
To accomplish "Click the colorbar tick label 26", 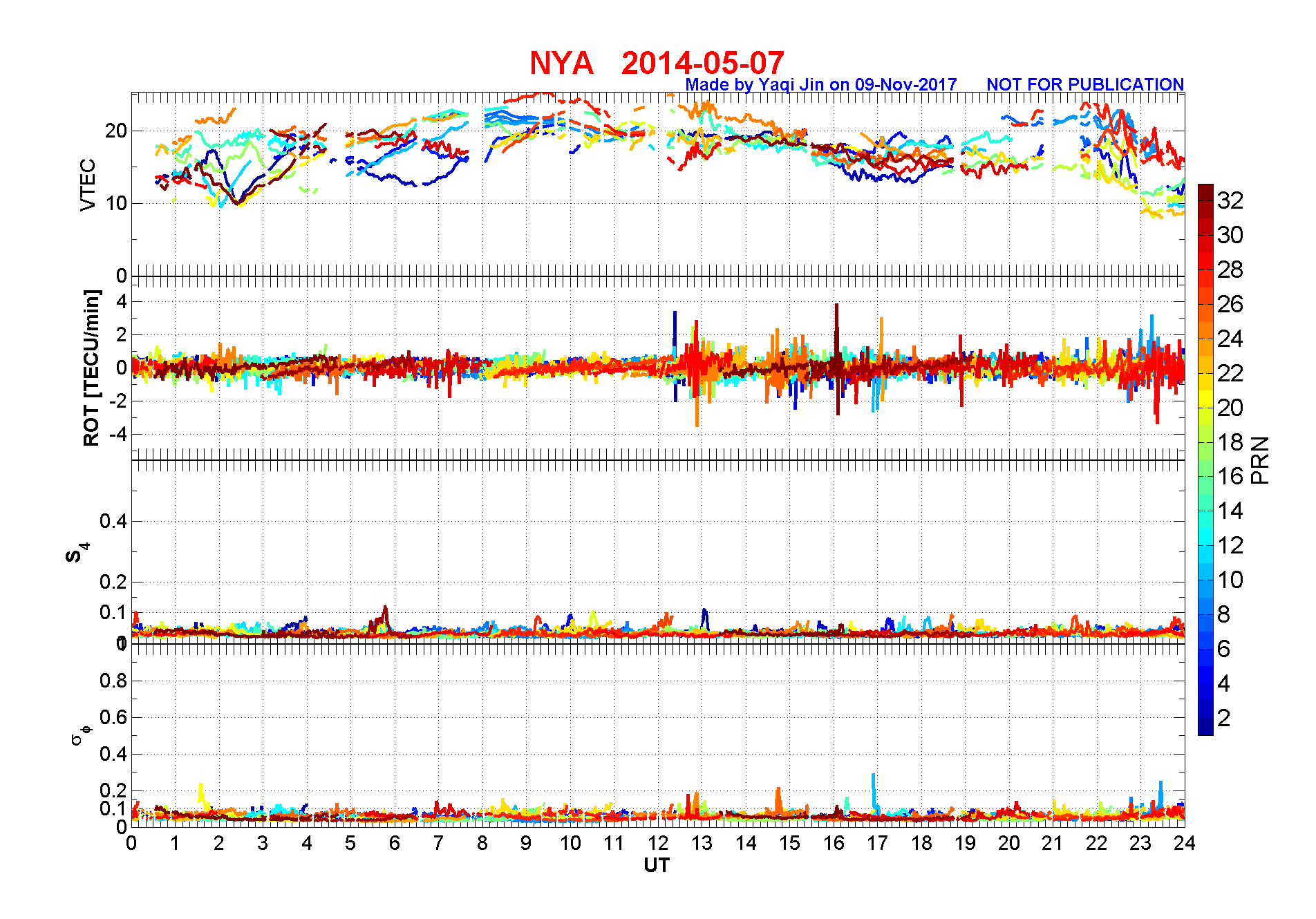I will (x=1230, y=304).
